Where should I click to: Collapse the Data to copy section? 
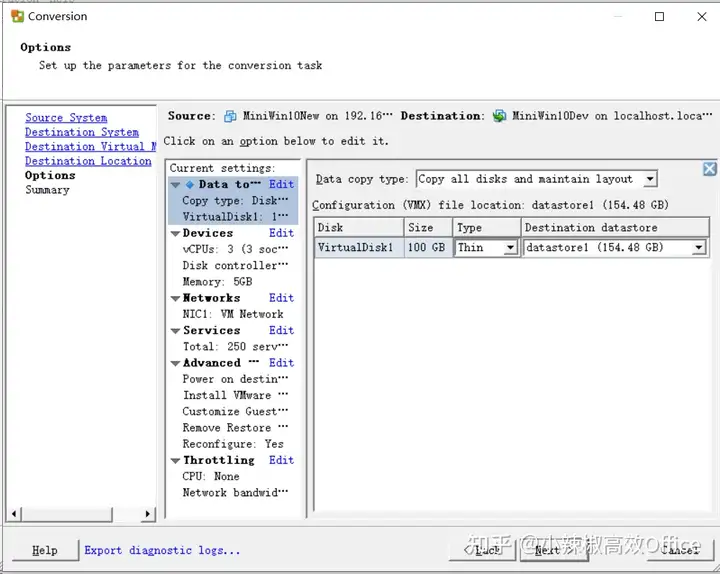tap(175, 185)
